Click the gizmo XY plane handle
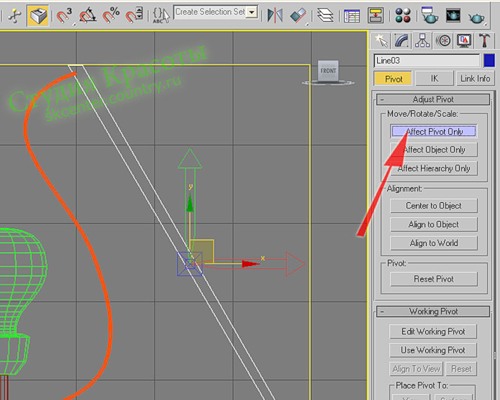 pyautogui.click(x=202, y=251)
